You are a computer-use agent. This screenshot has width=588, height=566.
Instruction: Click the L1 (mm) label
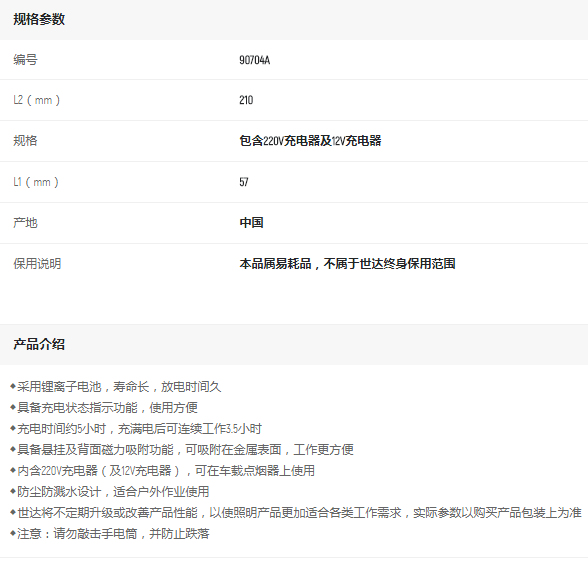36,182
